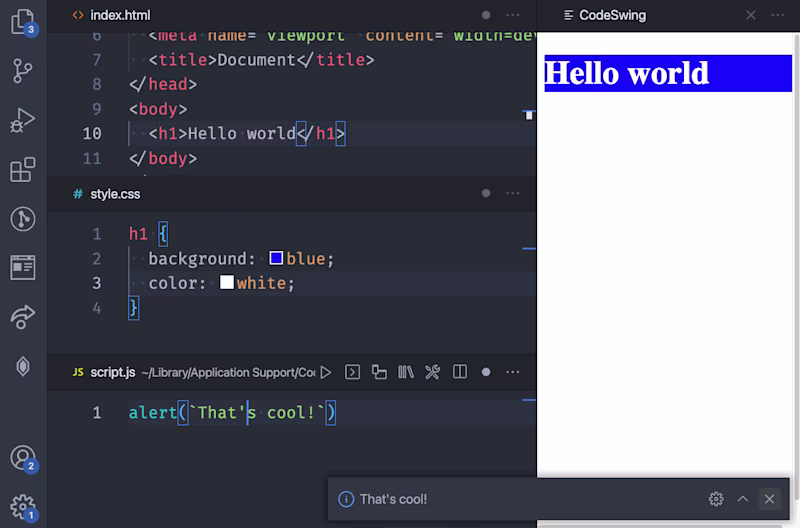Click the CodeSwing tab's lines icon
This screenshot has width=800, height=528.
[x=568, y=15]
